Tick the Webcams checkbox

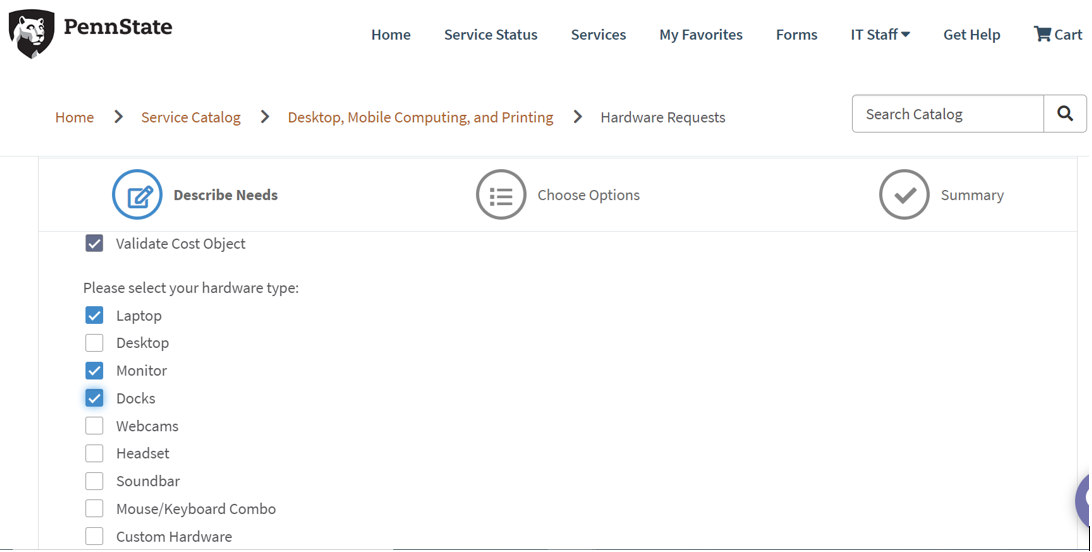pos(94,426)
